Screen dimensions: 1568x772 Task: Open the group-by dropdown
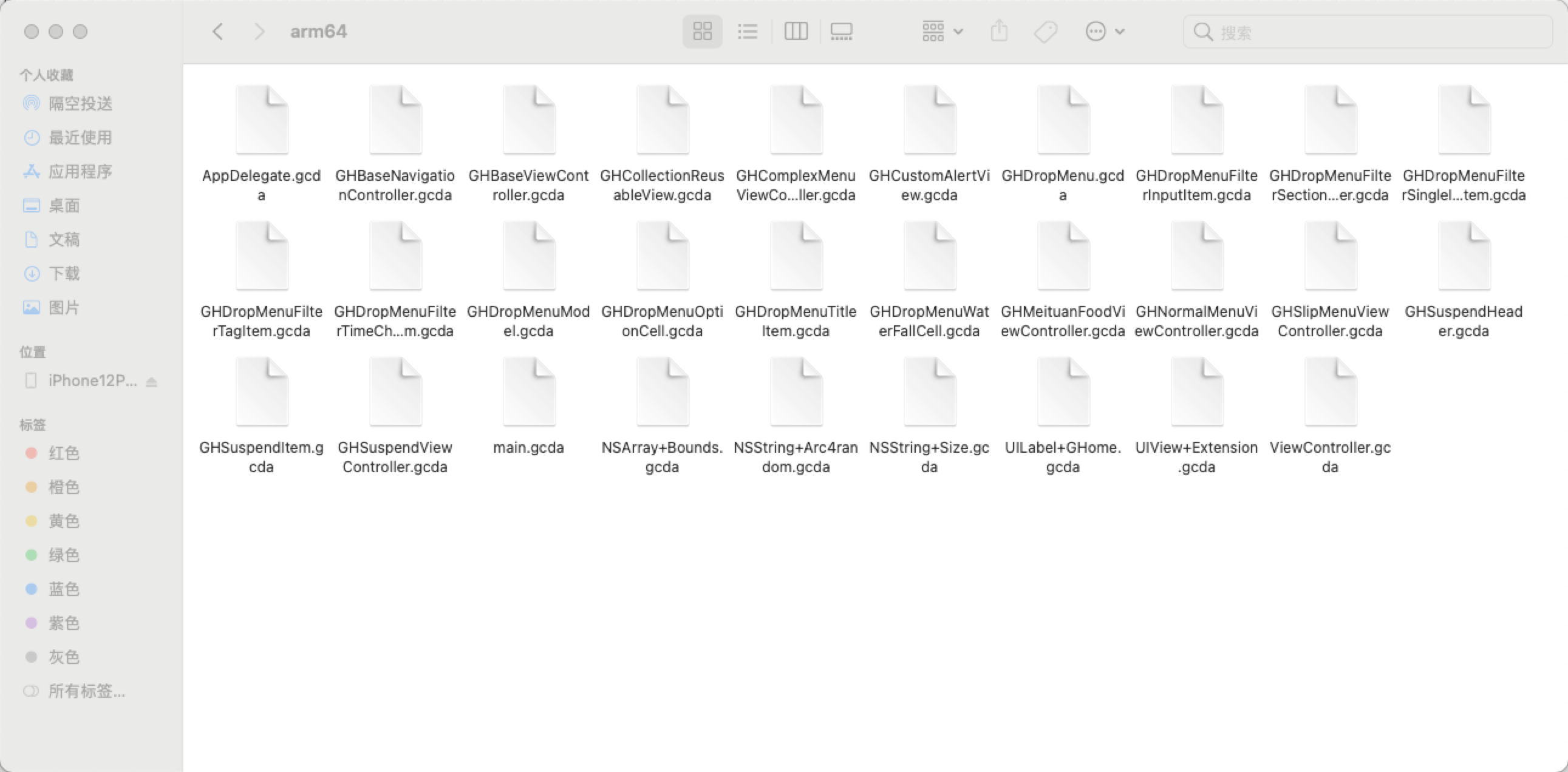(942, 32)
